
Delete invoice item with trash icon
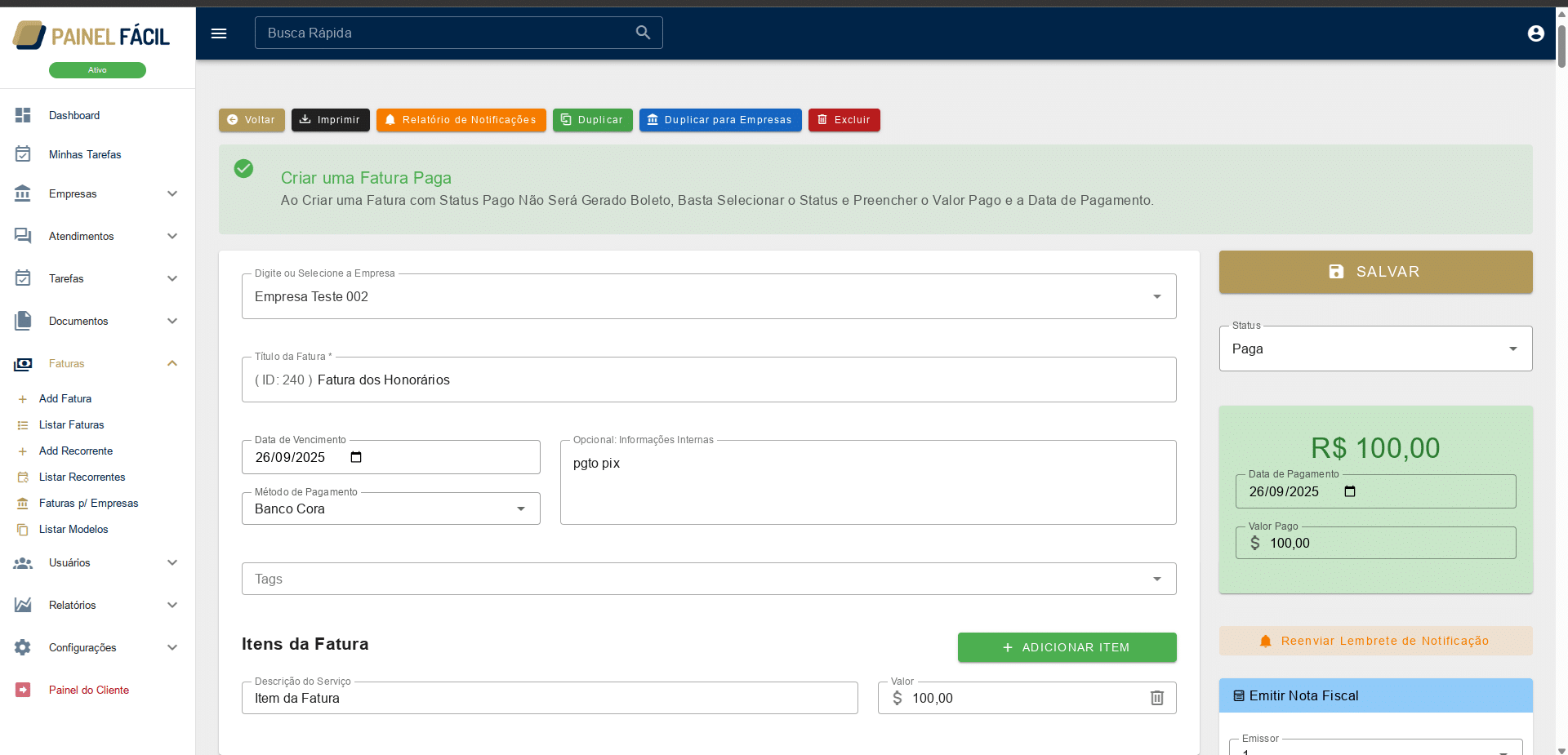point(1156,698)
